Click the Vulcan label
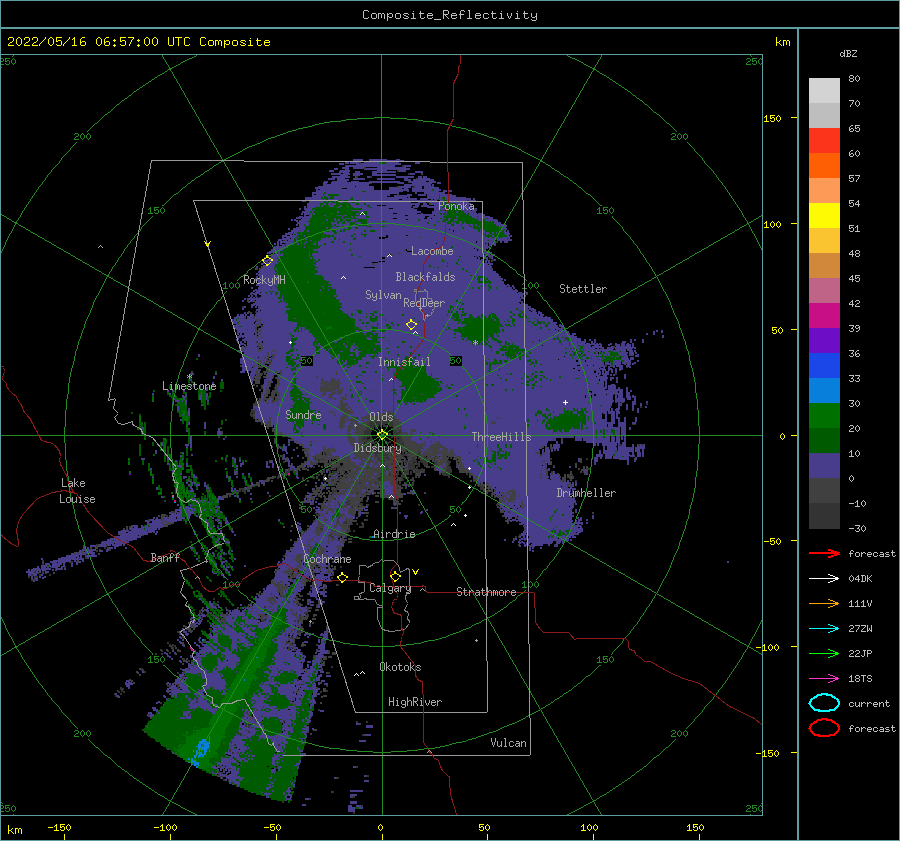Viewport: 900px width, 841px height. [x=508, y=743]
